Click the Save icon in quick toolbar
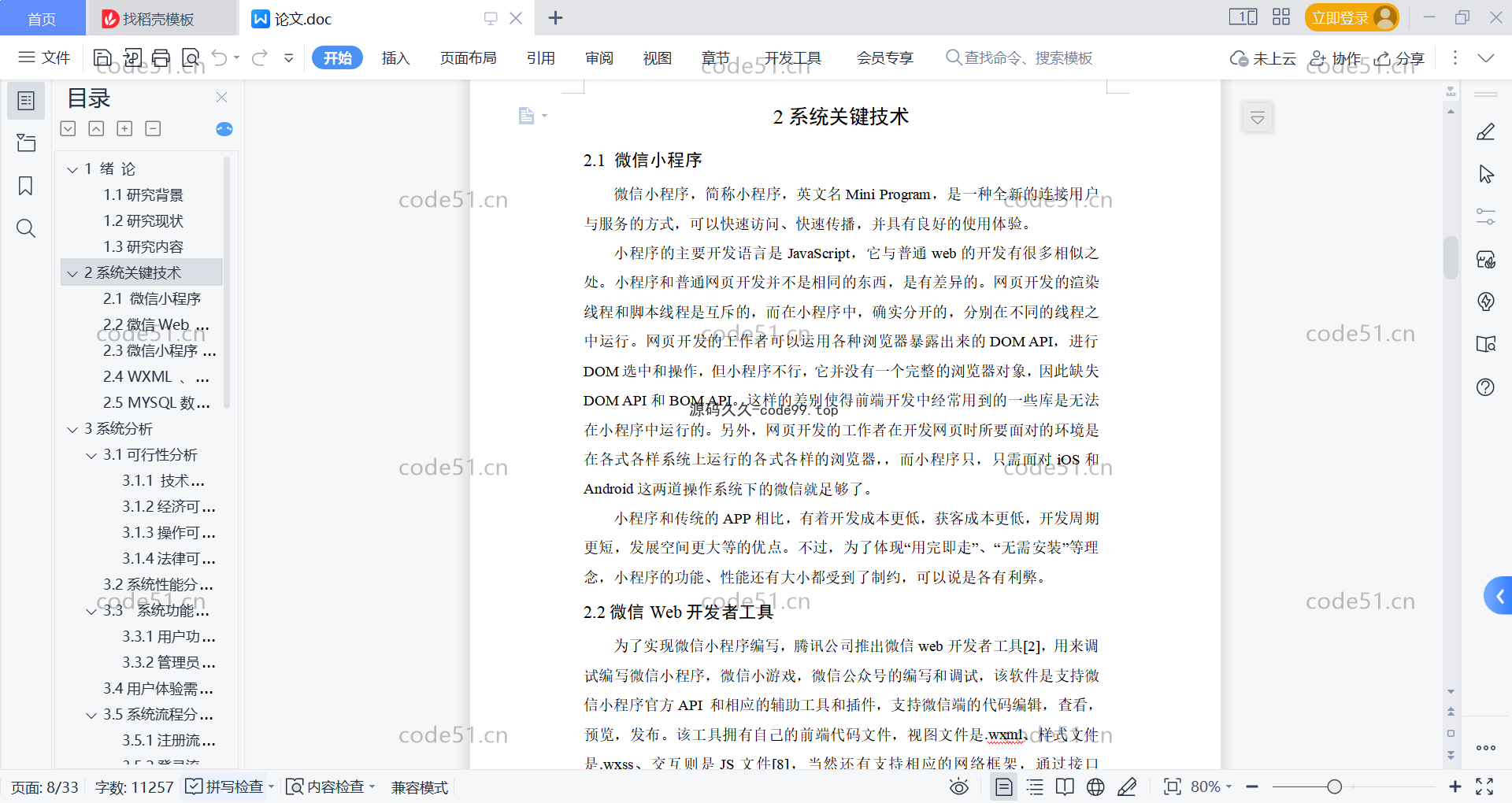1512x803 pixels. pyautogui.click(x=102, y=57)
